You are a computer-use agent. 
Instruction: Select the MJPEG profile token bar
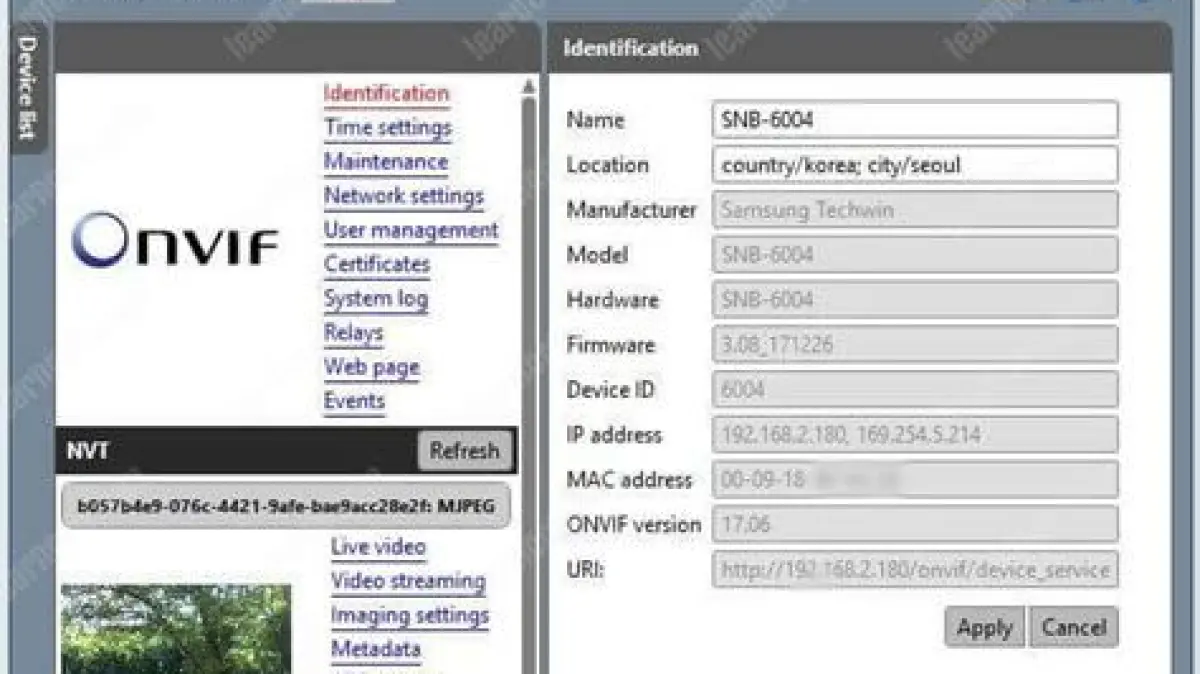(285, 506)
